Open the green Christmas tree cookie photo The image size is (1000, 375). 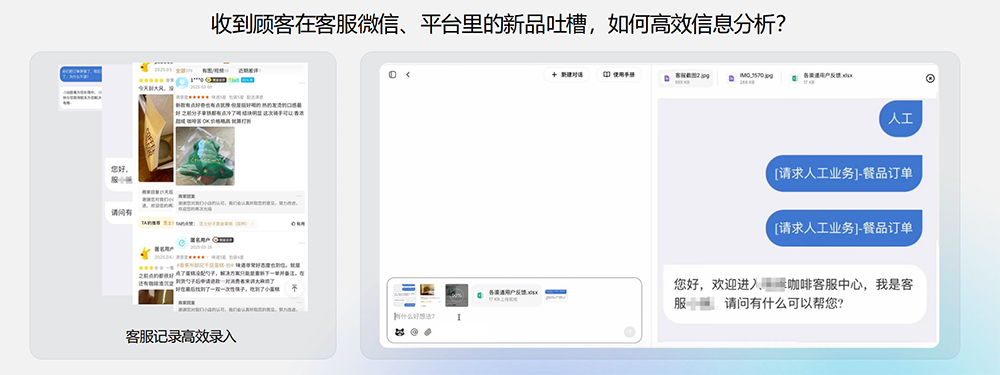tap(205, 156)
